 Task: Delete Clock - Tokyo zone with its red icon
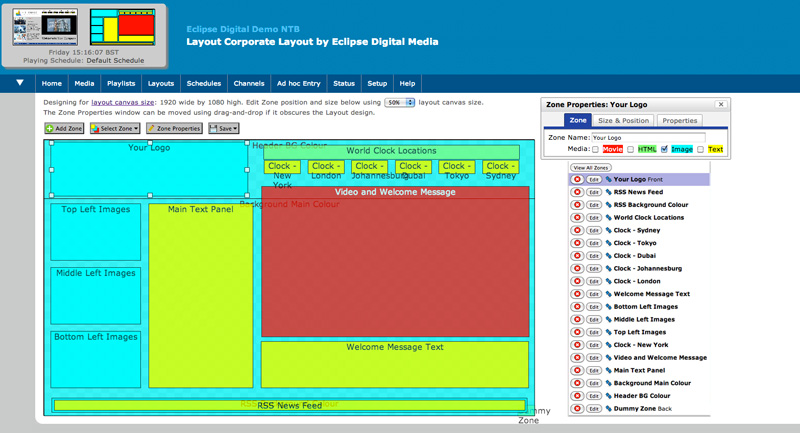577,243
